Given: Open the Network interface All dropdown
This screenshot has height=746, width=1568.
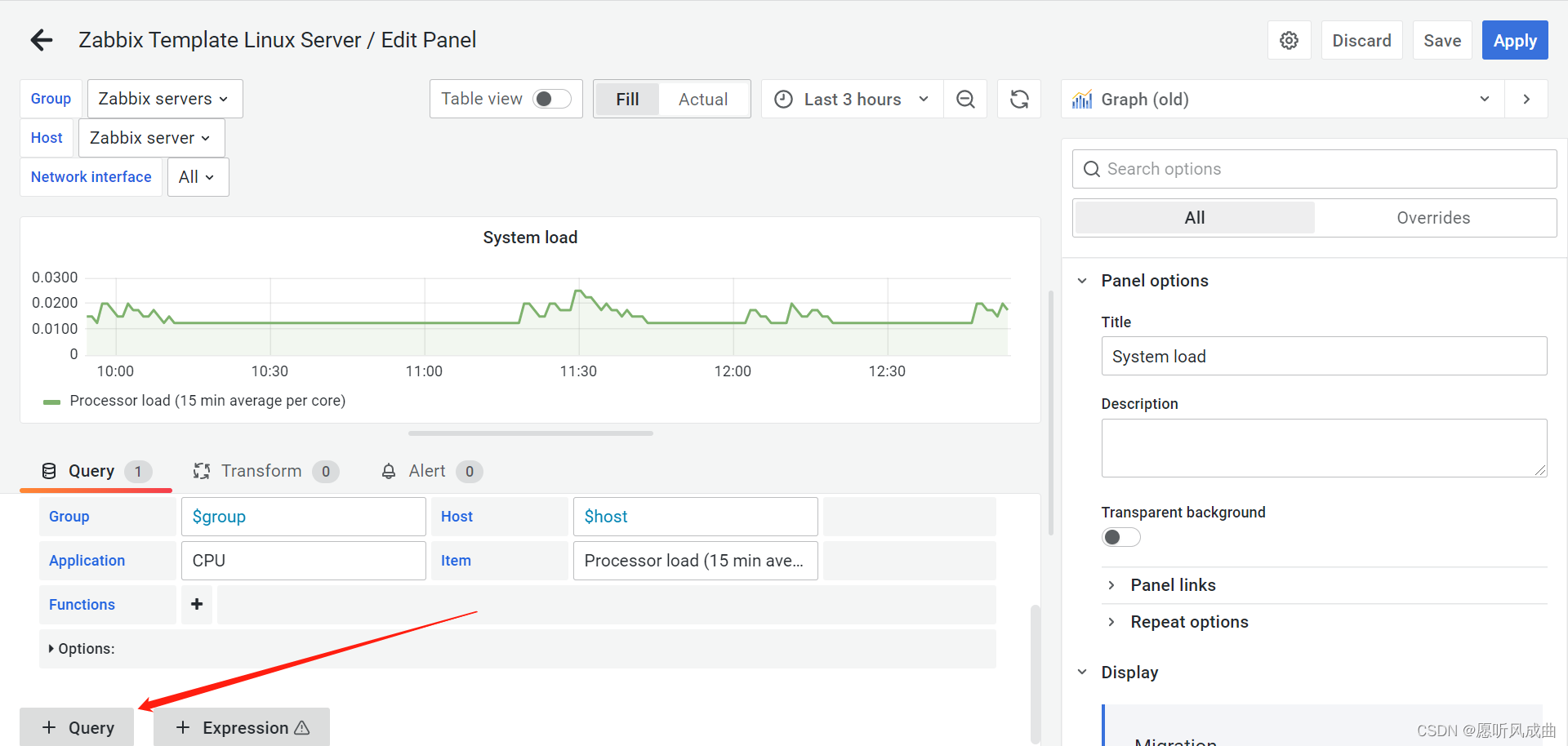Looking at the screenshot, I should [x=198, y=177].
